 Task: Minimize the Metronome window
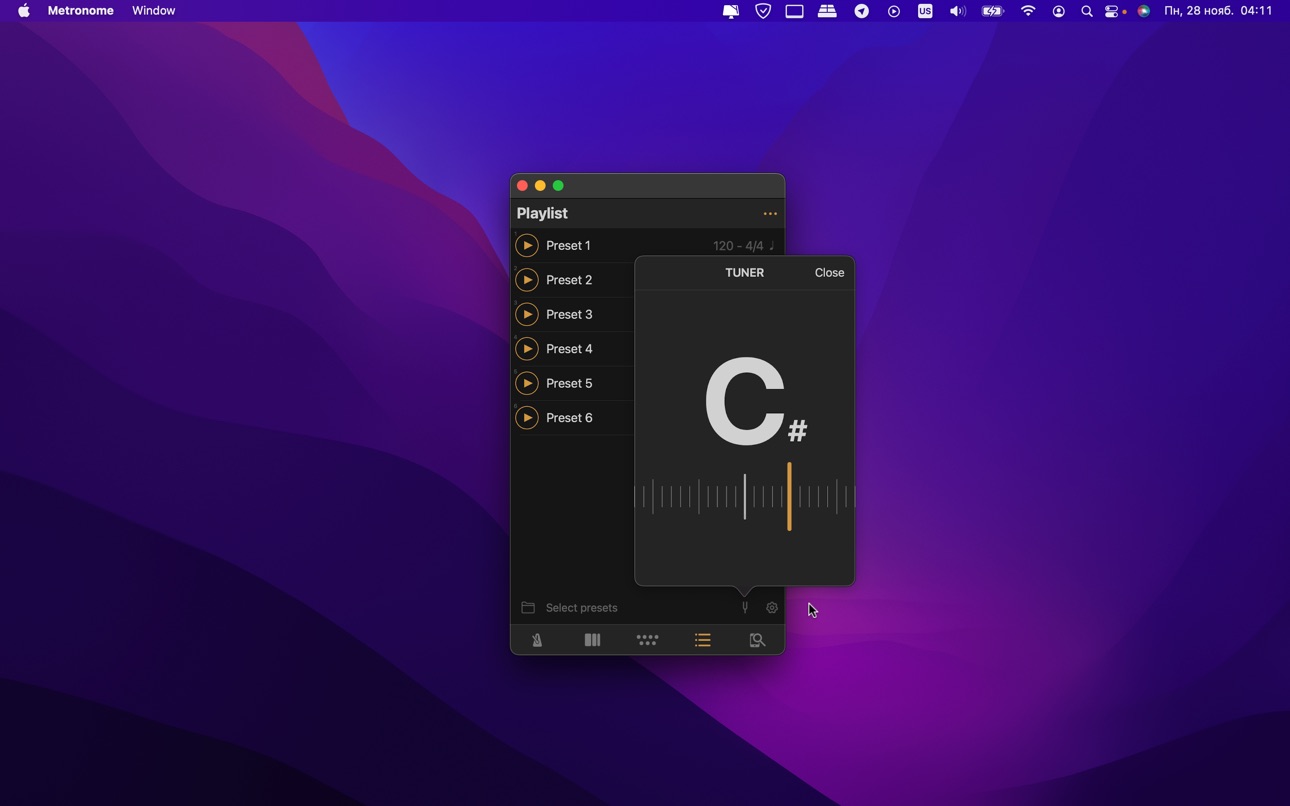[x=540, y=186]
